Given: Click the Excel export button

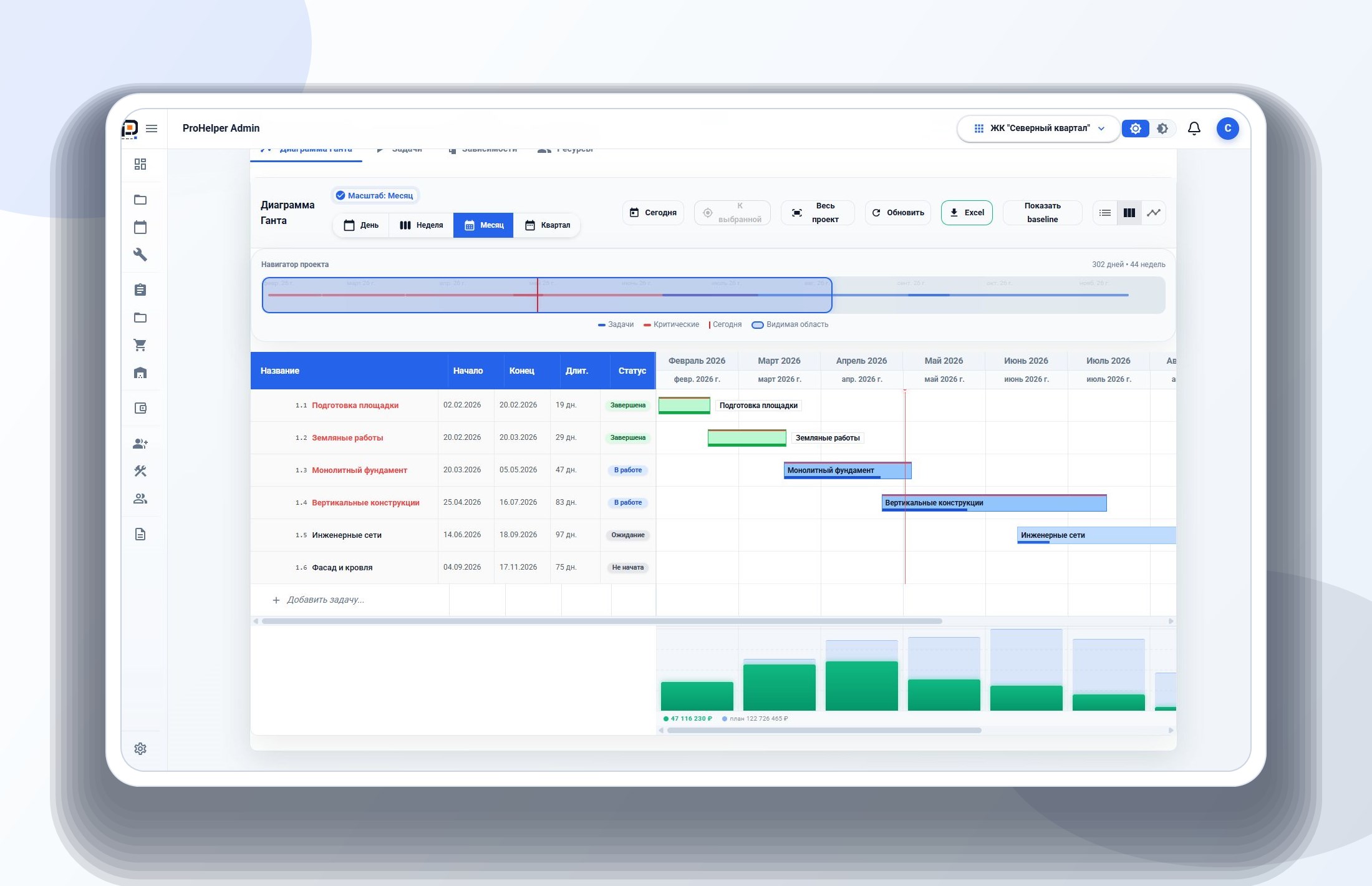Looking at the screenshot, I should pyautogui.click(x=967, y=213).
